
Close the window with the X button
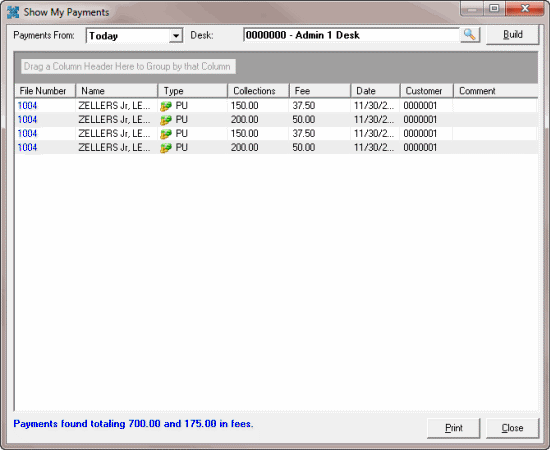525,9
